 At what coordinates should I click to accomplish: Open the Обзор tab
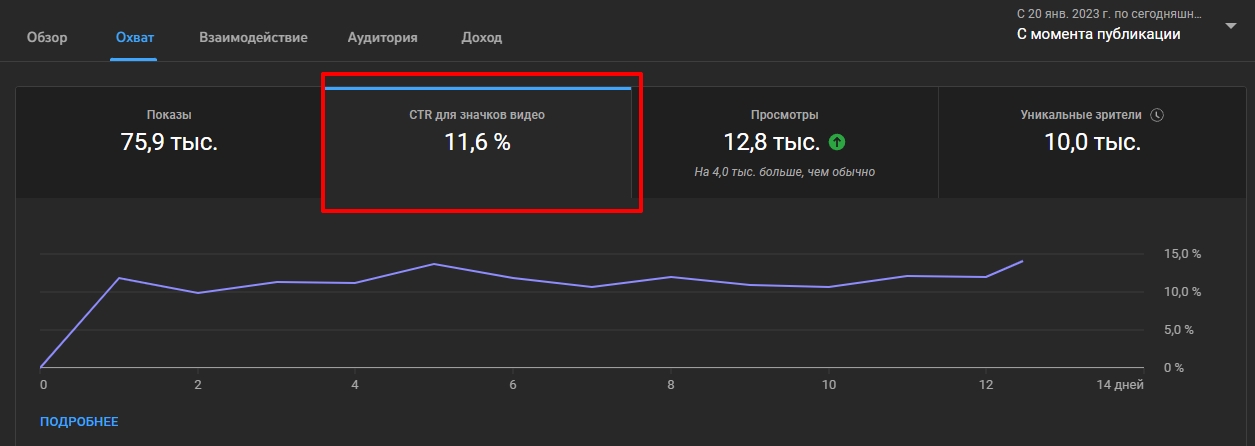click(x=47, y=38)
